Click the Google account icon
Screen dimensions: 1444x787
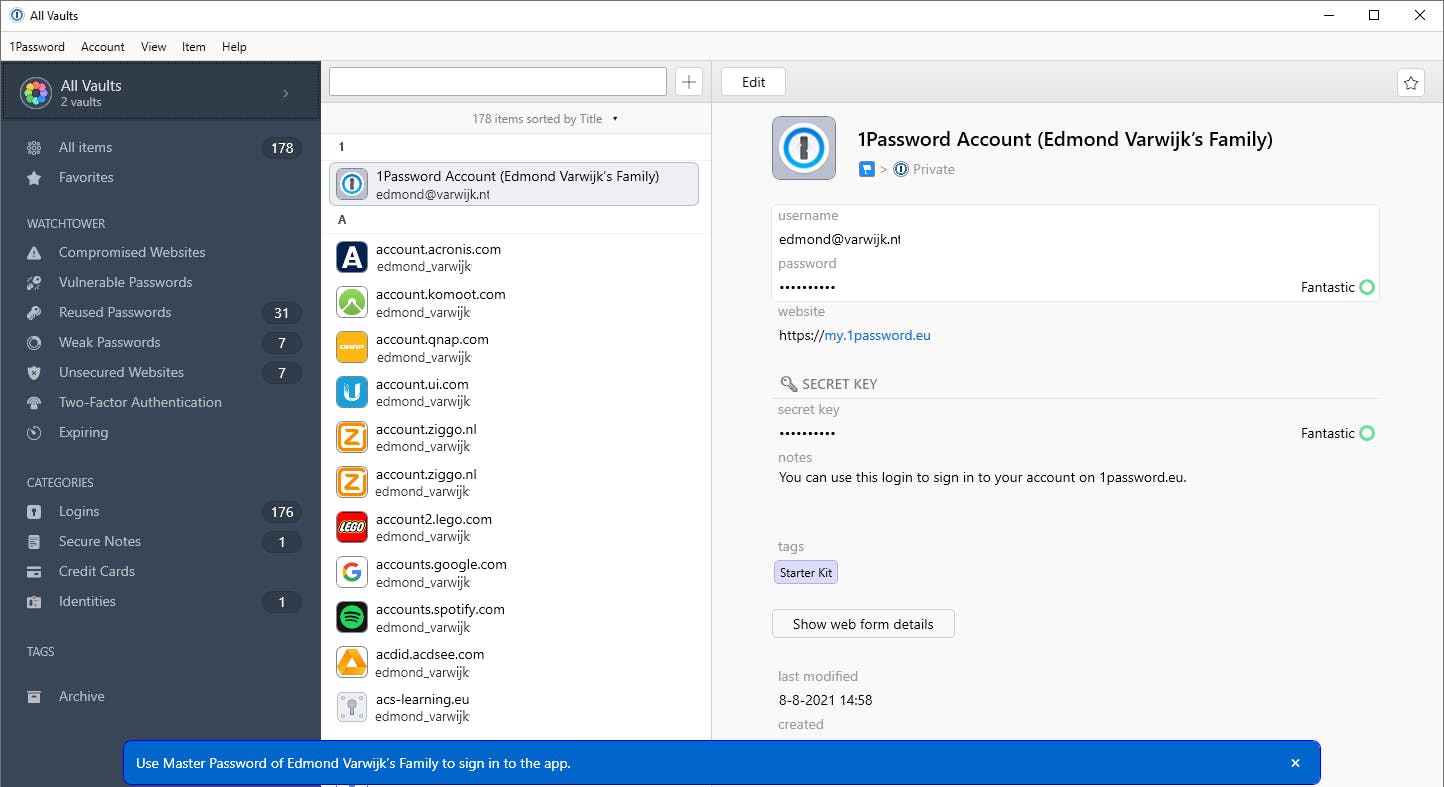[x=352, y=573]
